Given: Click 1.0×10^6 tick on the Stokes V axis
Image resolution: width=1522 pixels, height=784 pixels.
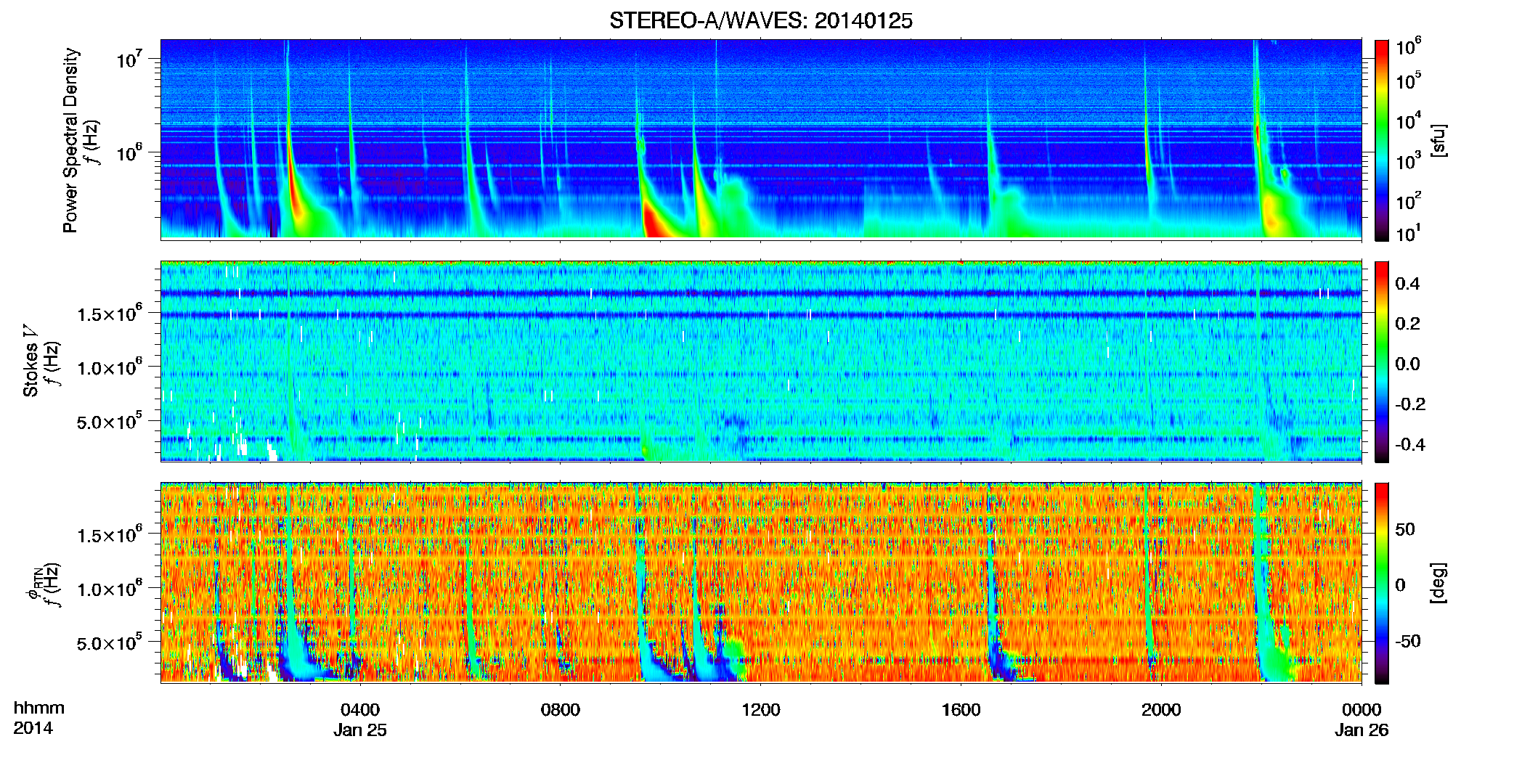Looking at the screenshot, I should click(x=110, y=367).
